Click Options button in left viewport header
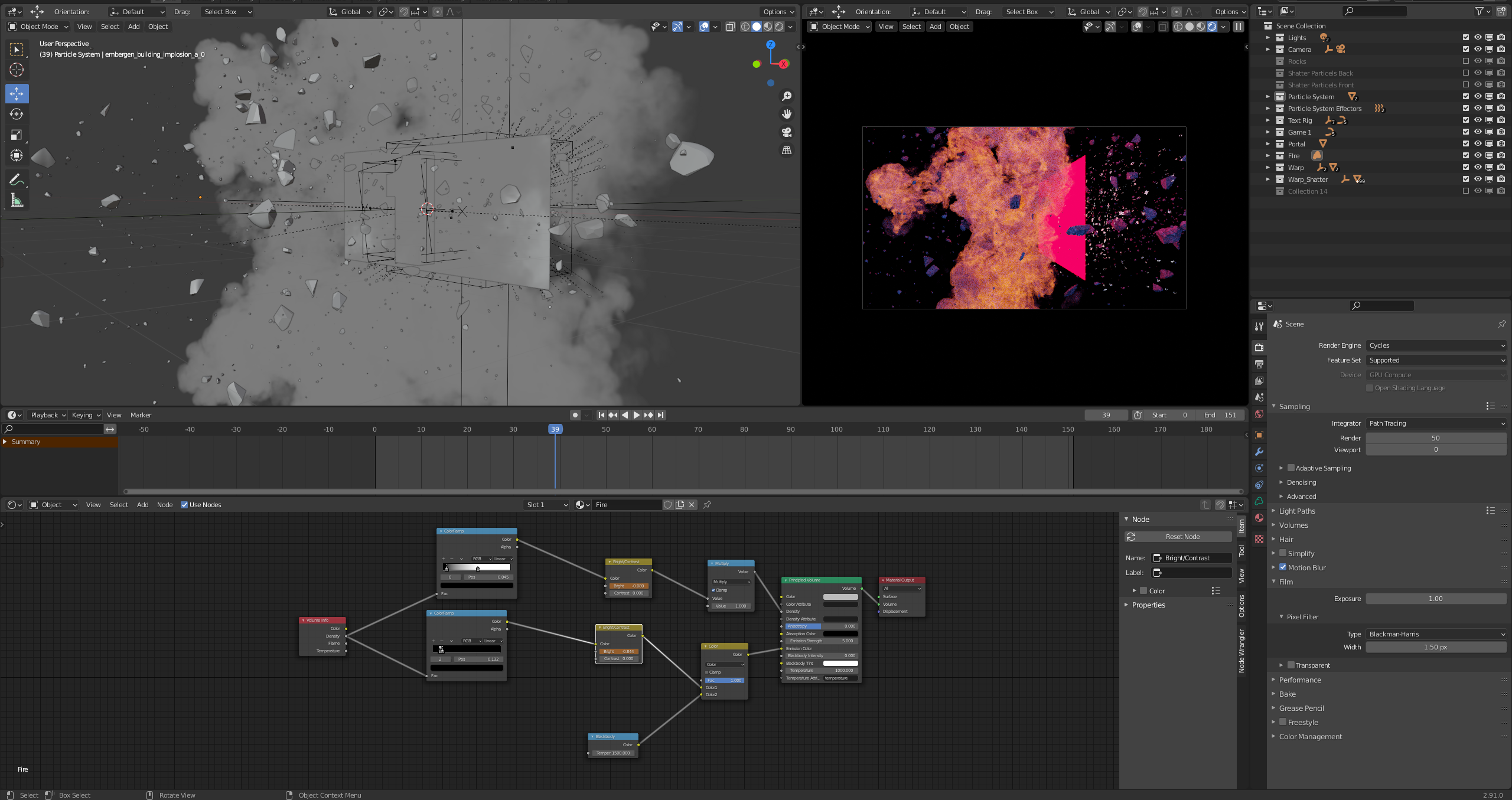1512x800 pixels. tap(778, 12)
